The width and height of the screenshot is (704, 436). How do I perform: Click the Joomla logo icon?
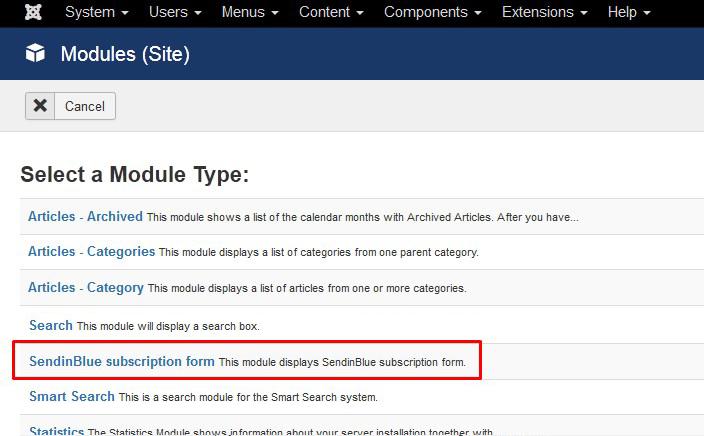pos(33,13)
